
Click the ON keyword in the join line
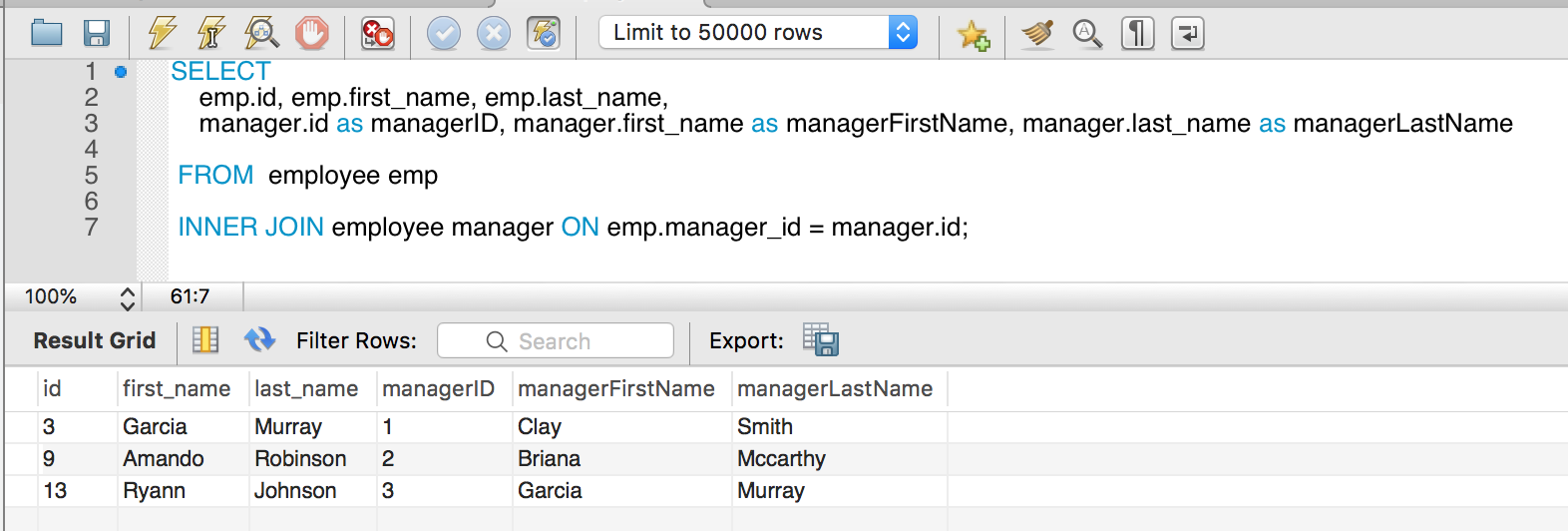pos(580,228)
